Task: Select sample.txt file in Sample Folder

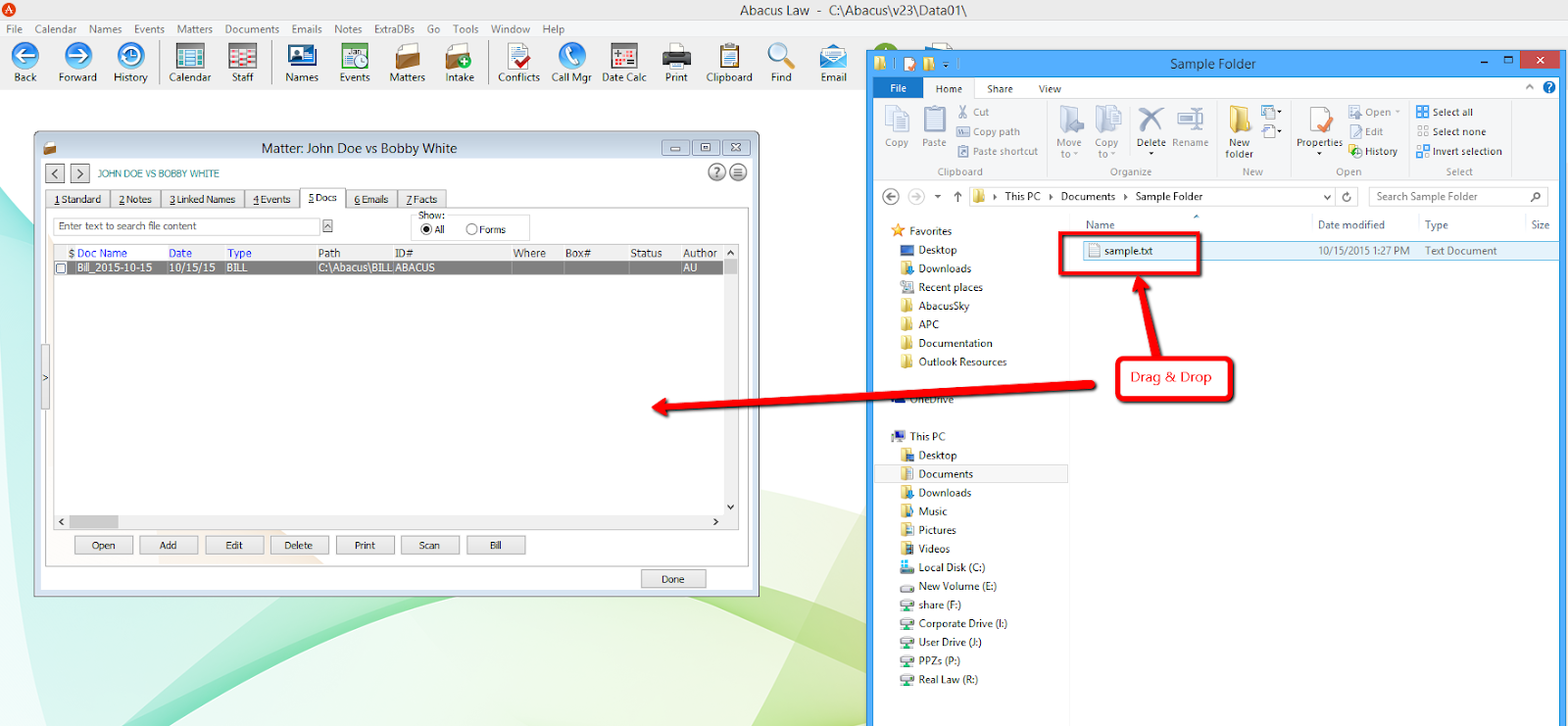Action: (1128, 251)
